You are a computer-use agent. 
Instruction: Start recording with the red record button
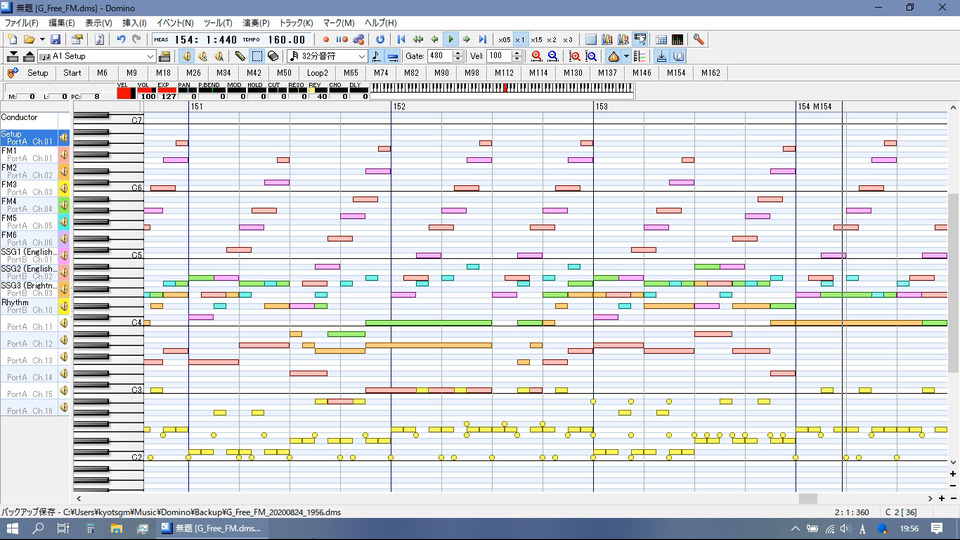[x=326, y=39]
